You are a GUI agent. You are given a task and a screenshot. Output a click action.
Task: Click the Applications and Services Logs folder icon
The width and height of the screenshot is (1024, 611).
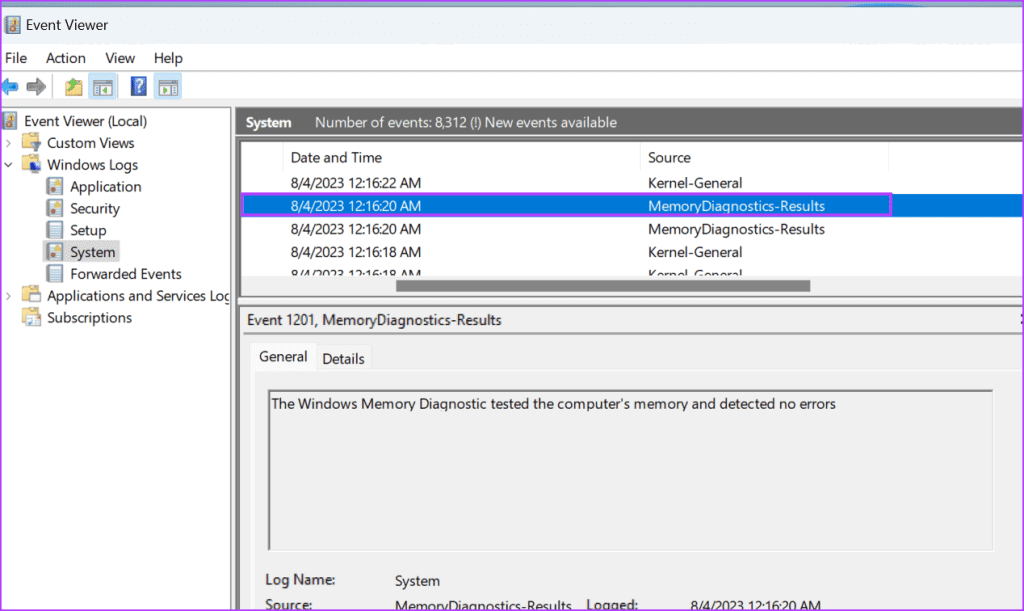point(31,295)
